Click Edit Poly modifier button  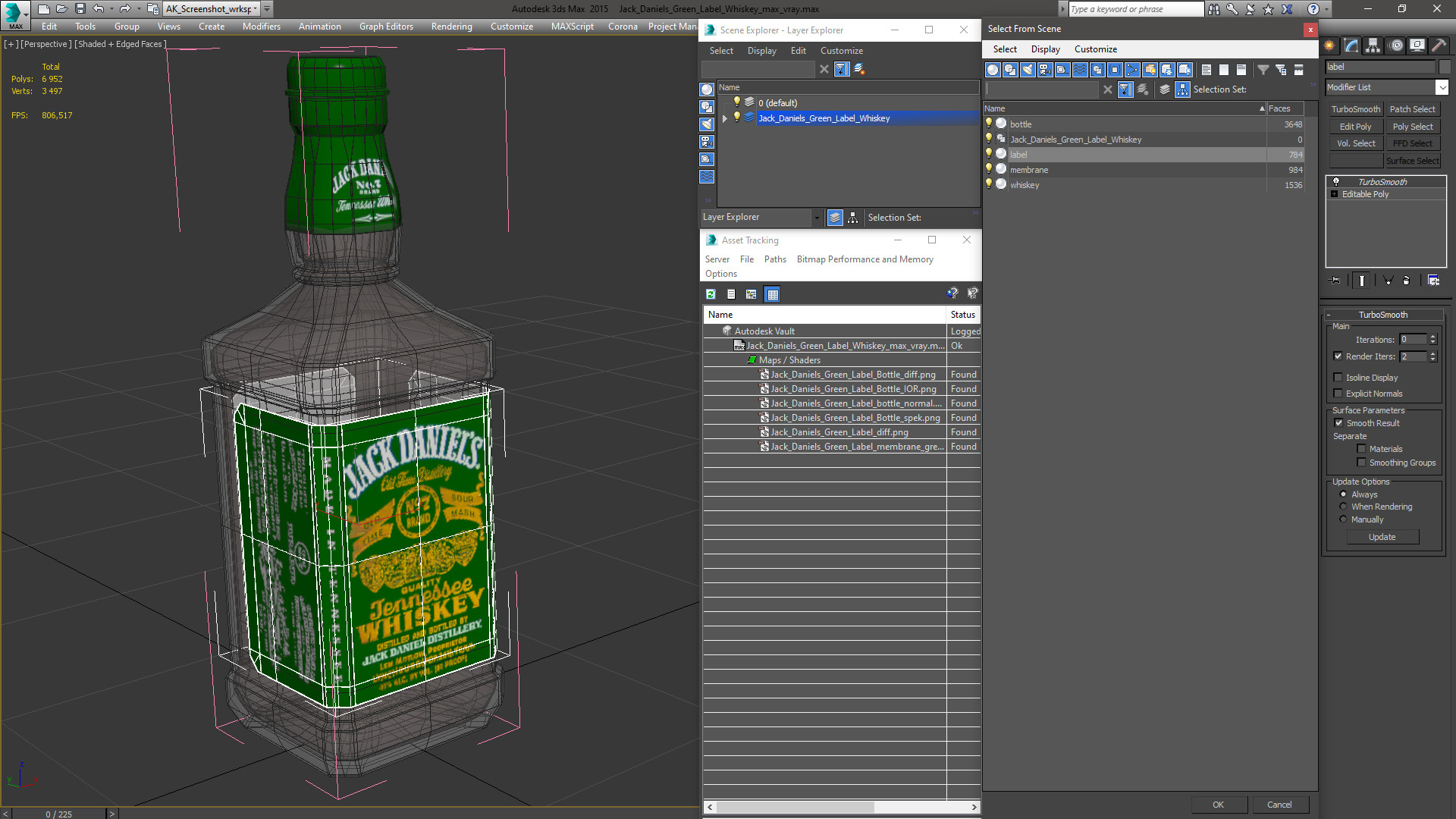1356,127
